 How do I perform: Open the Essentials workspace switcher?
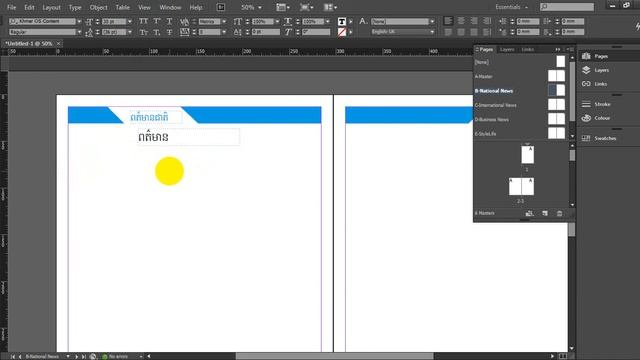(x=511, y=7)
